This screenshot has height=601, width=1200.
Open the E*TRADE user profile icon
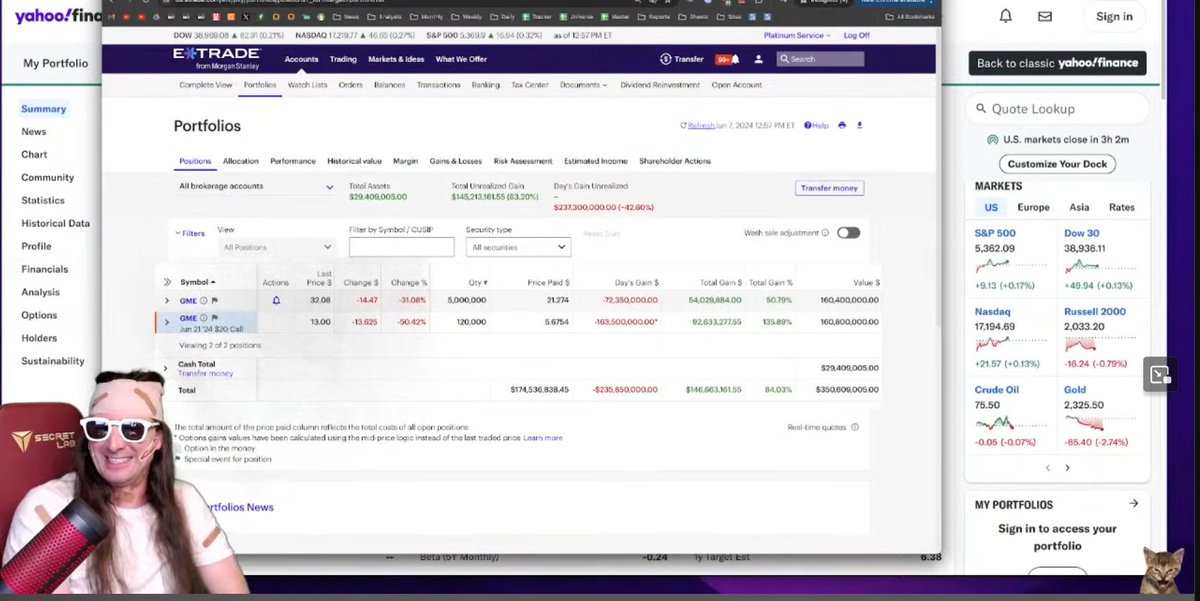click(x=758, y=59)
